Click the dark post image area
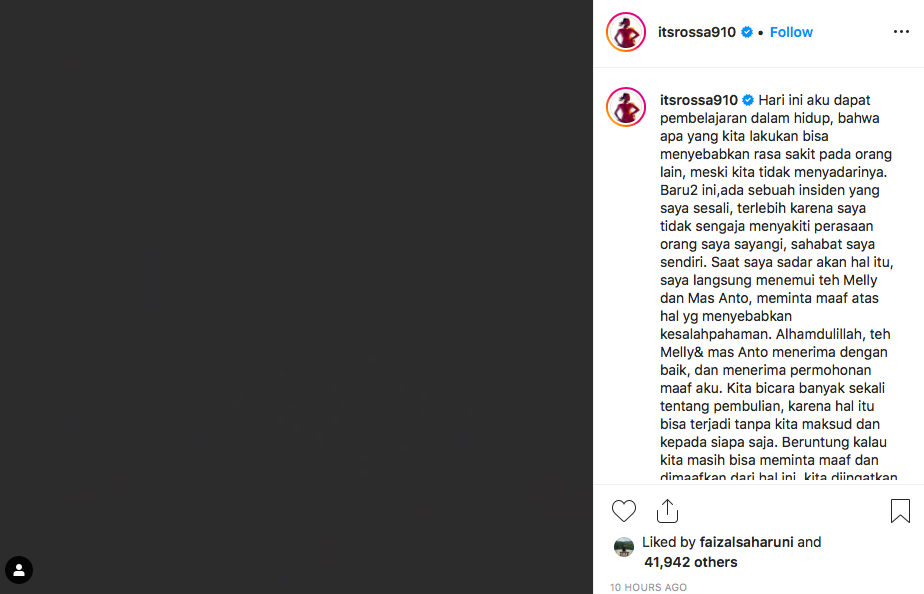 coord(296,297)
